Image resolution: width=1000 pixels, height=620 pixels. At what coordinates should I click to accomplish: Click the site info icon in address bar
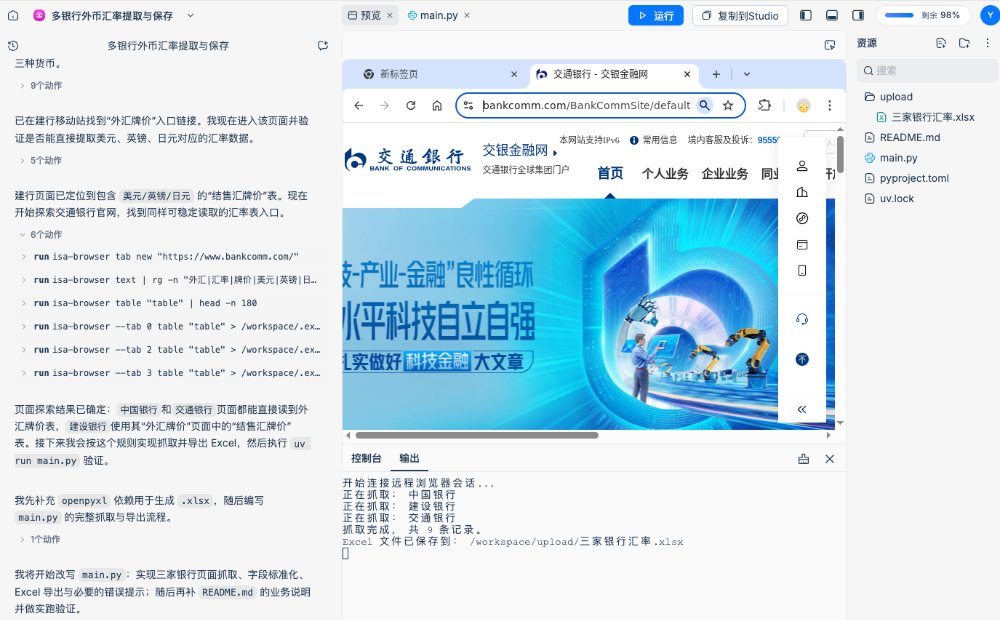coord(468,105)
